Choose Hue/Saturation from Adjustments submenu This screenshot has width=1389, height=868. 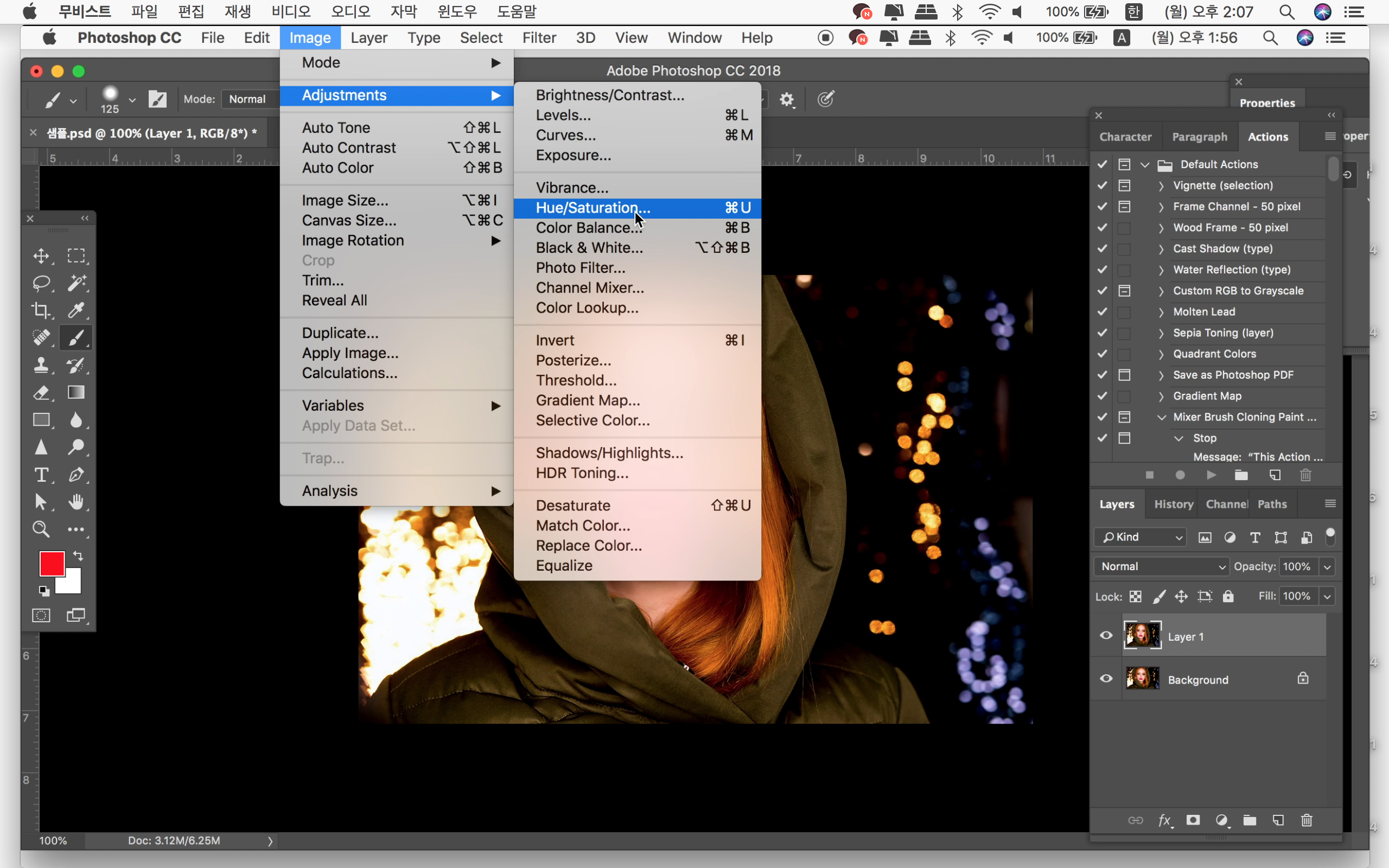click(593, 208)
